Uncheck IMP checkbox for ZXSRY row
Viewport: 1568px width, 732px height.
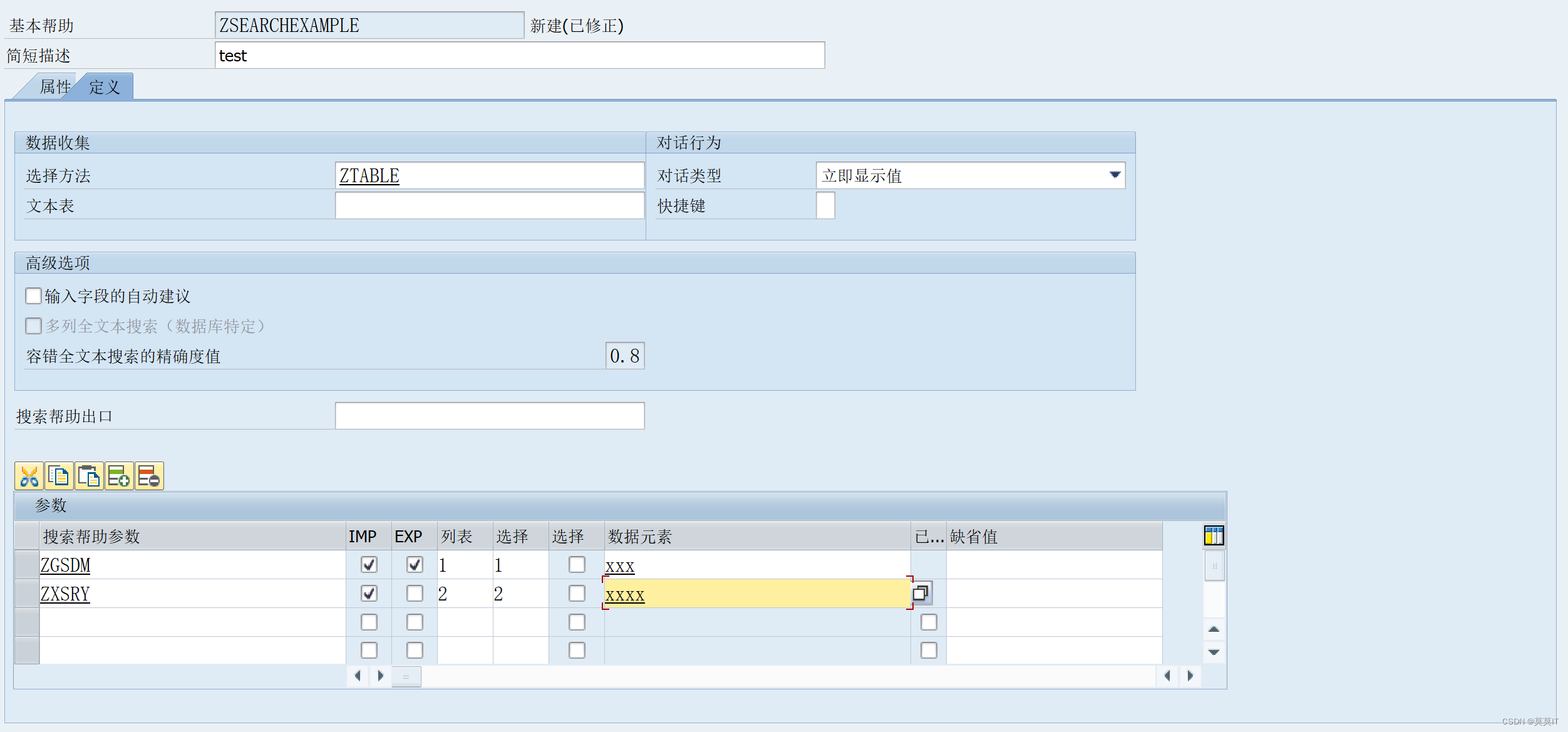[x=369, y=594]
